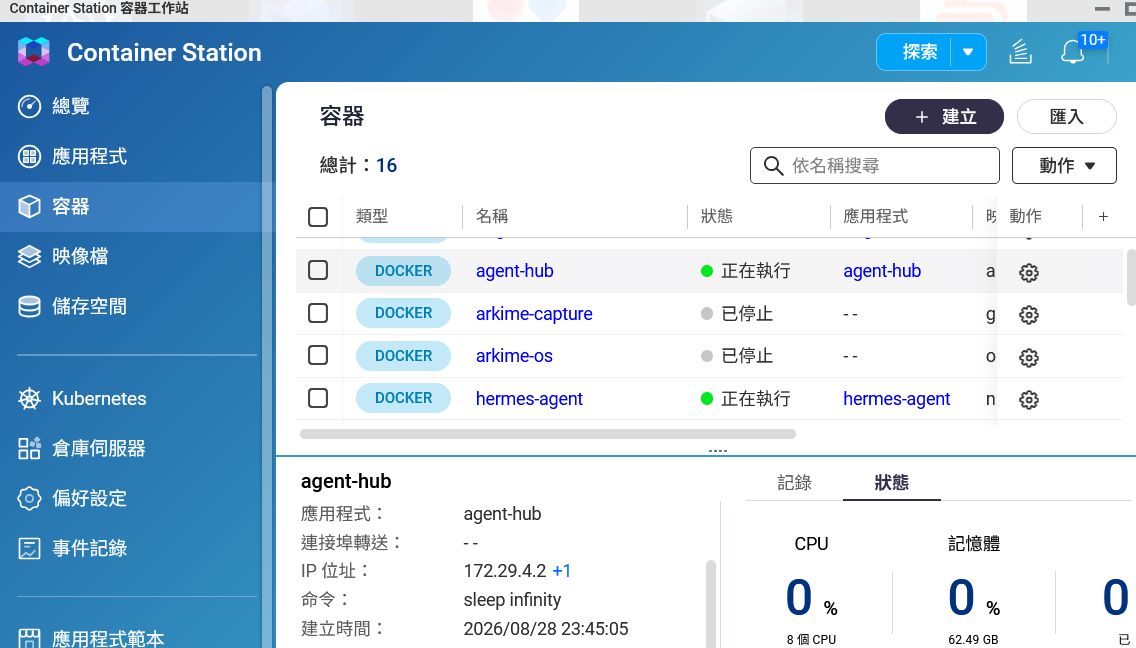Open the agent-hub container link
The image size is (1136, 648).
click(x=514, y=271)
